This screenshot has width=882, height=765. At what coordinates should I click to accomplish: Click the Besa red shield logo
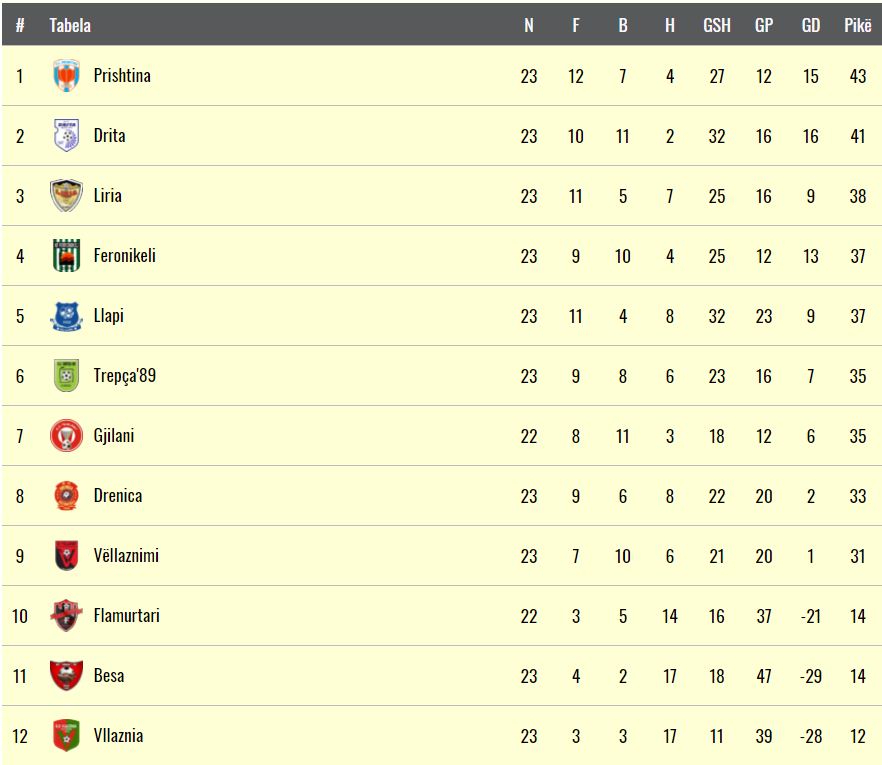[66, 676]
